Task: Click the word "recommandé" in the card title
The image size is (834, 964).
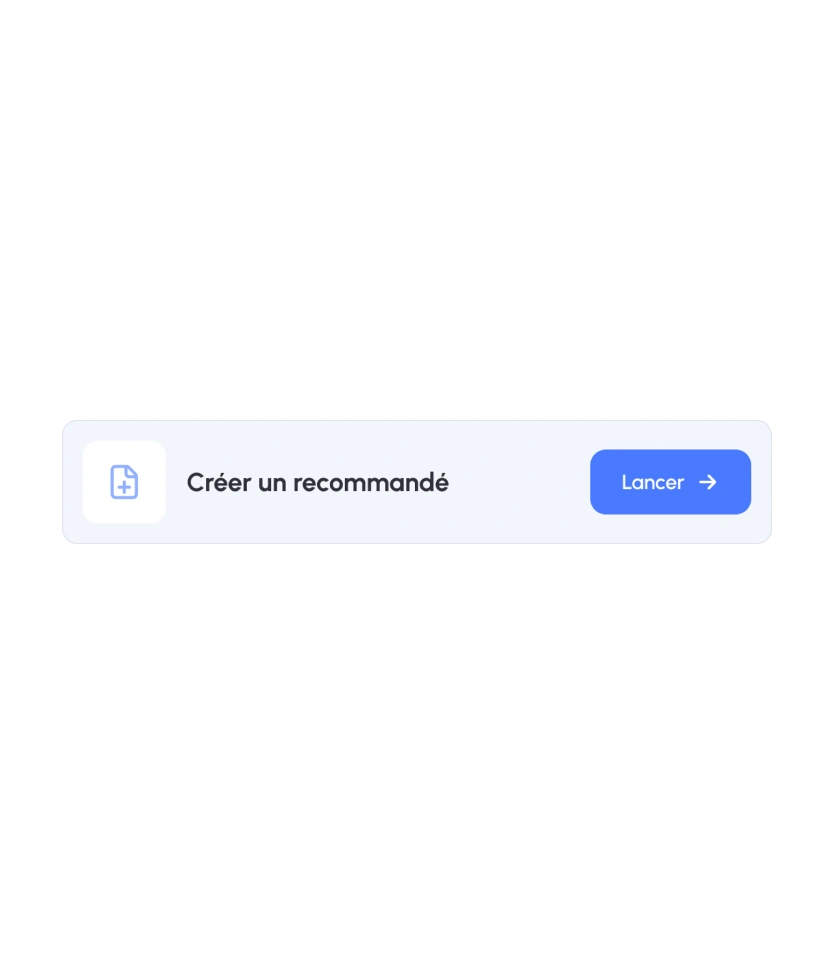Action: click(x=371, y=483)
